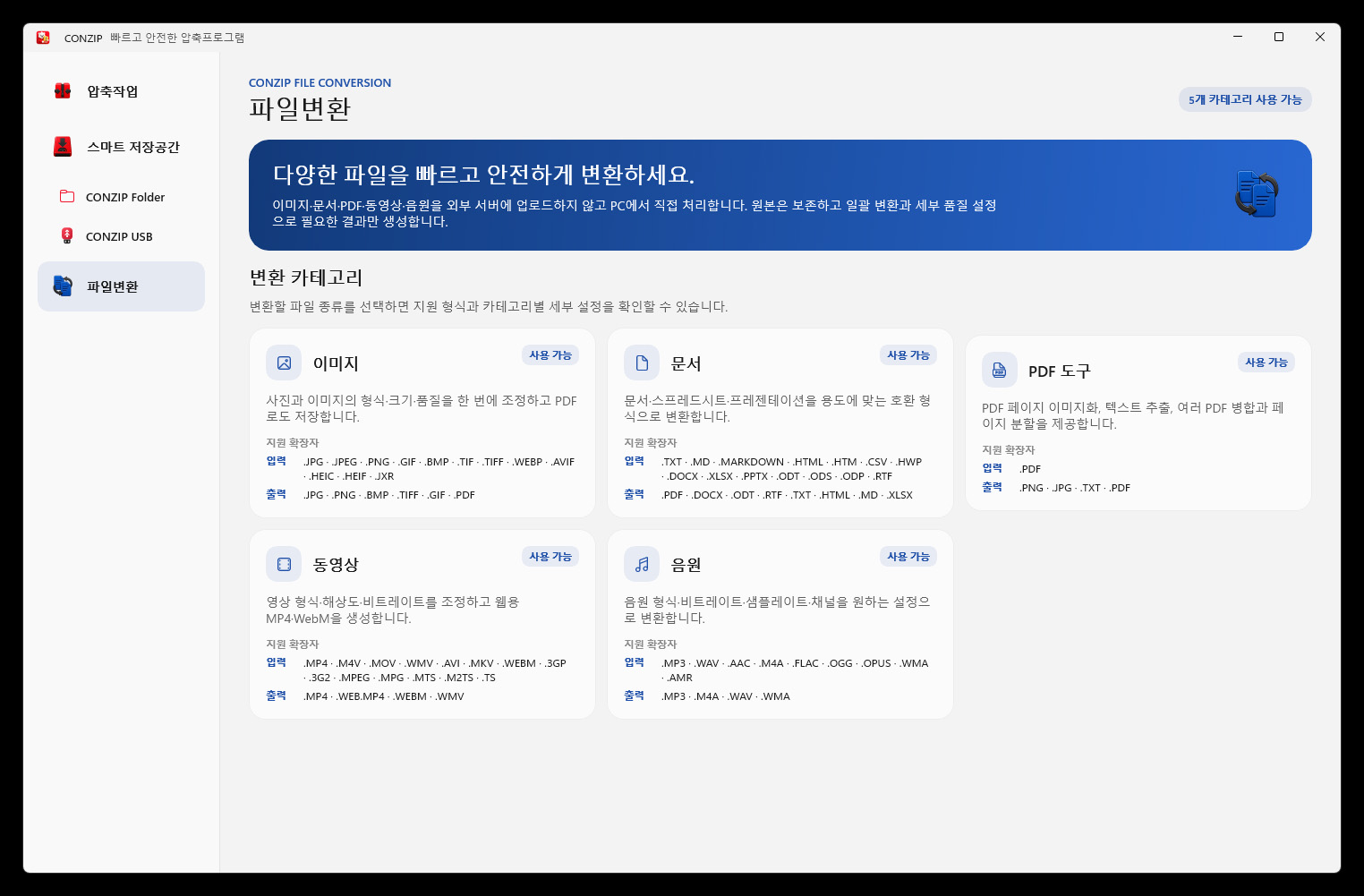Open the PDF 도구 category title
The image size is (1364, 896).
click(x=1060, y=371)
